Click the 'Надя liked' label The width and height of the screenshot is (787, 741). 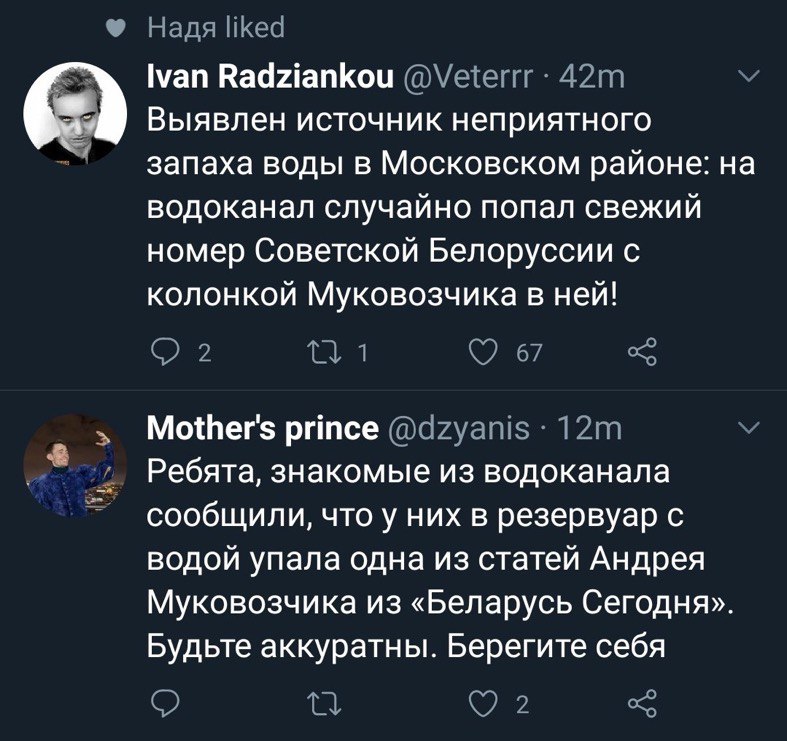(x=216, y=28)
